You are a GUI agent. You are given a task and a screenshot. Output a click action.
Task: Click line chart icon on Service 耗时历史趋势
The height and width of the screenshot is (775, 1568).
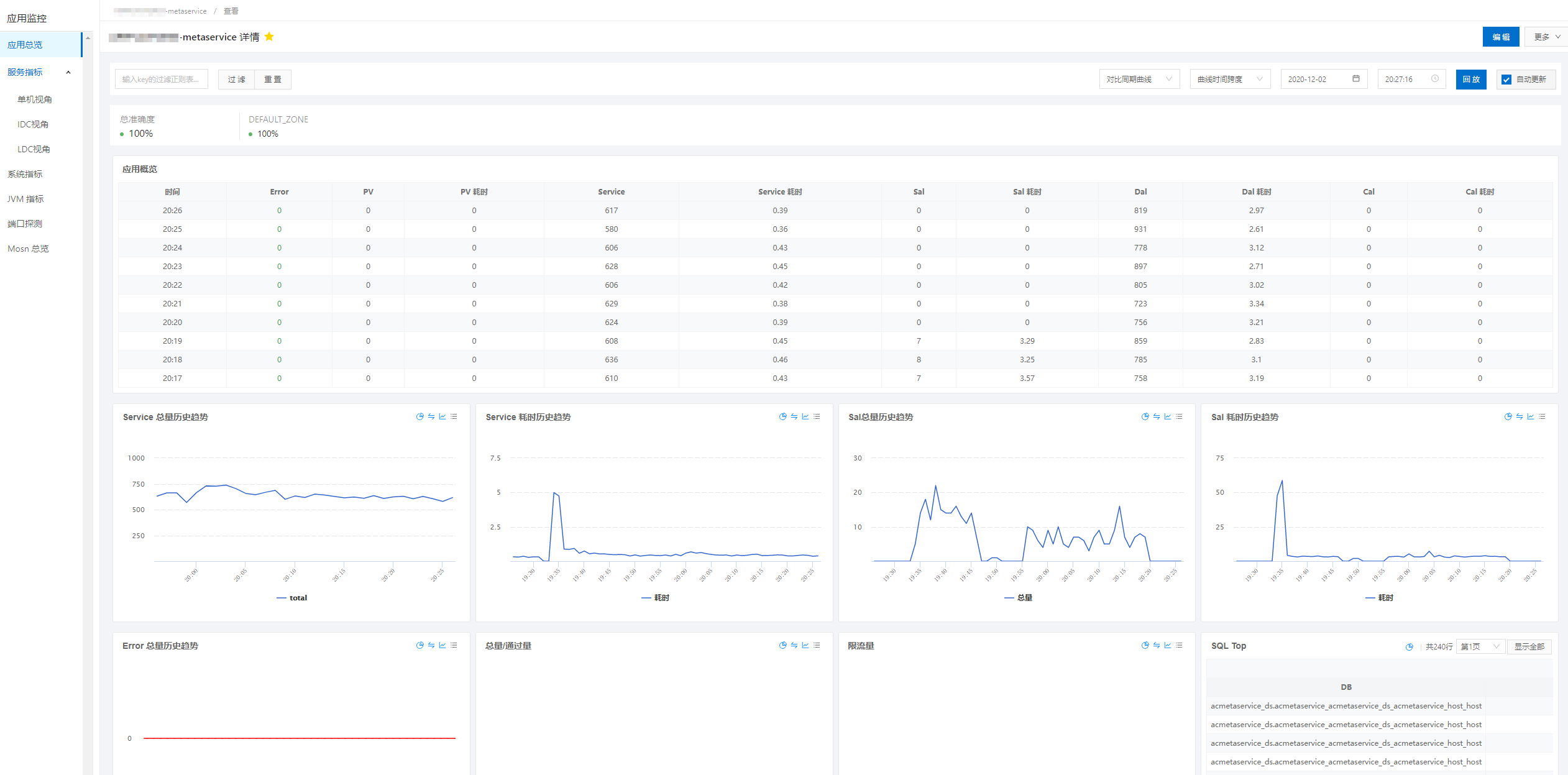click(x=805, y=417)
